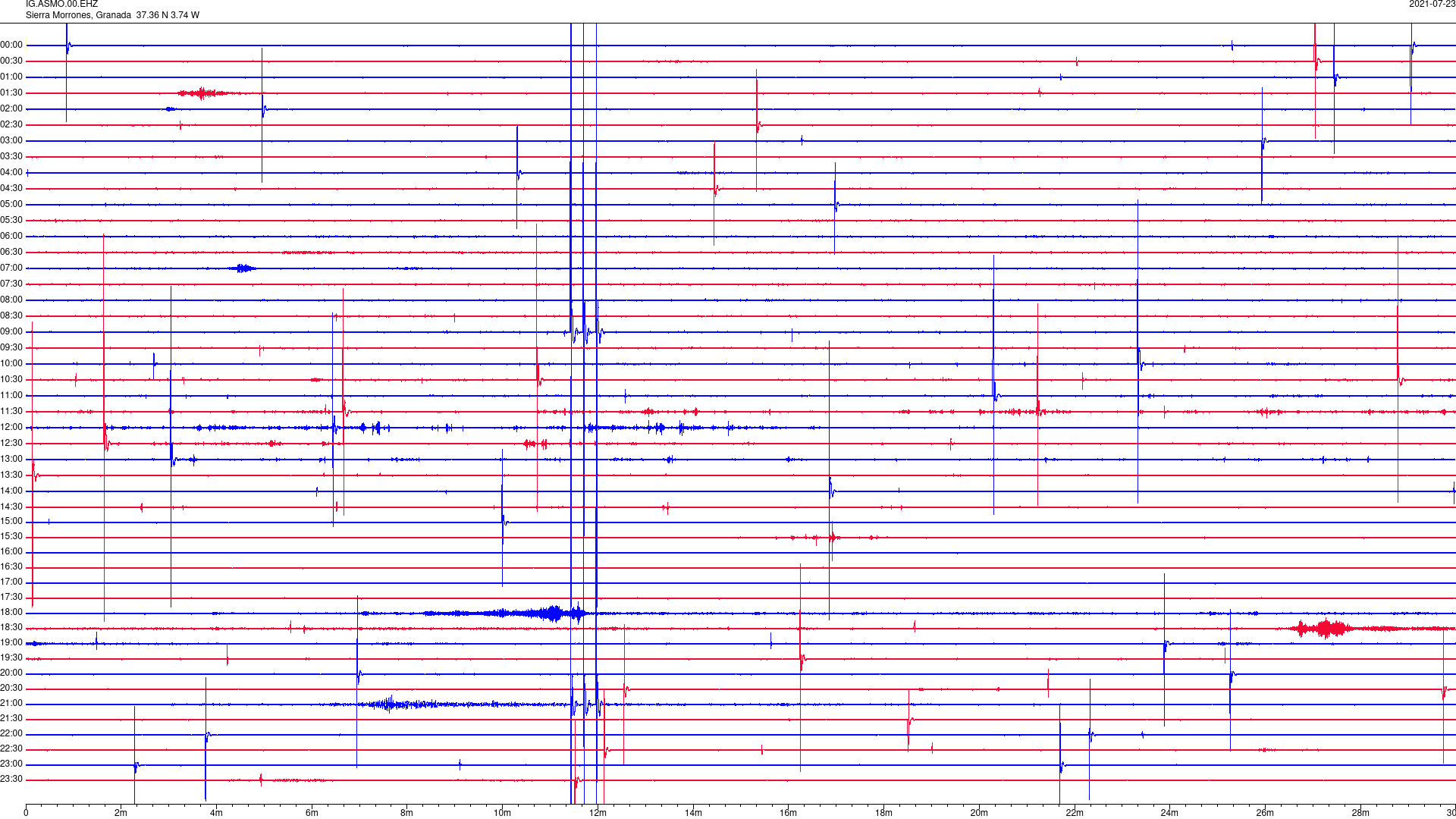Viewport: 1456px width, 819px height.
Task: Select the 14:00 trace time label
Action: pos(11,491)
